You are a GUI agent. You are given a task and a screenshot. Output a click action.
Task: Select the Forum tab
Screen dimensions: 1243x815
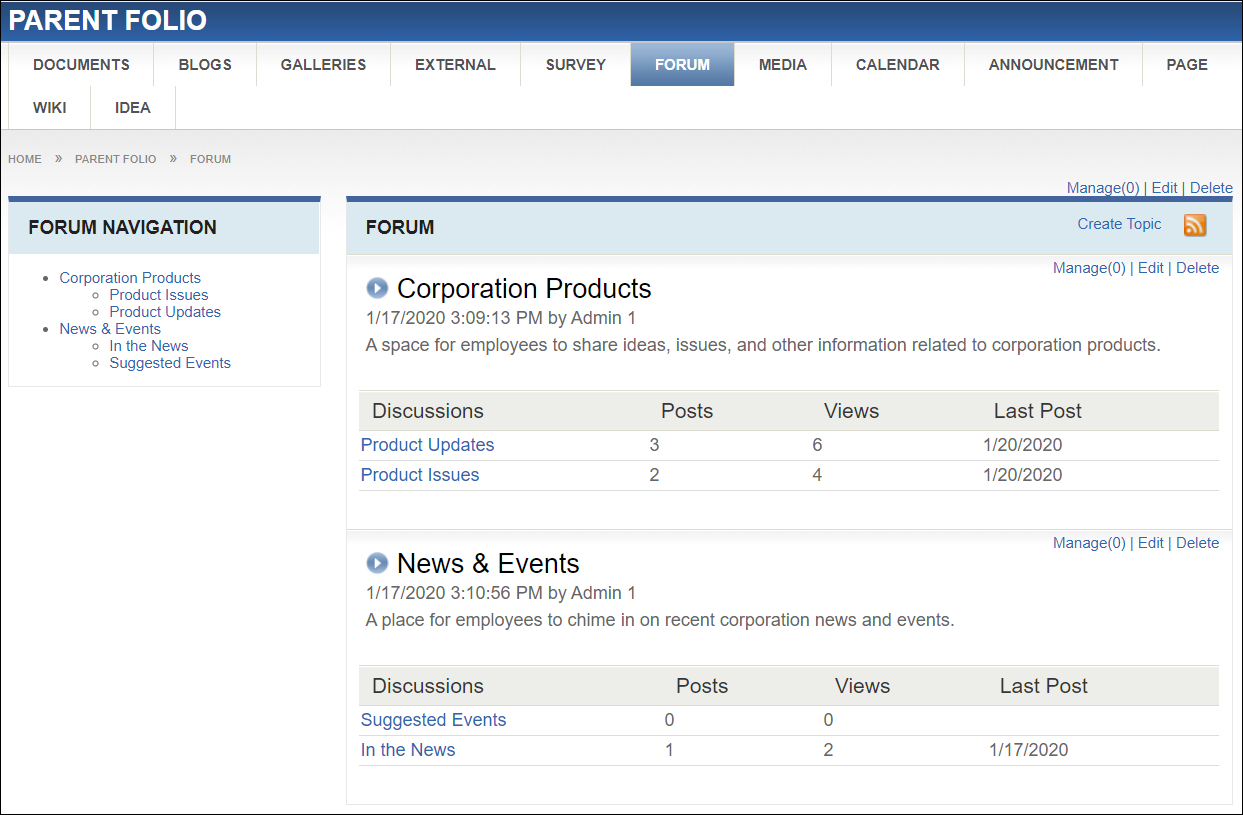[682, 64]
